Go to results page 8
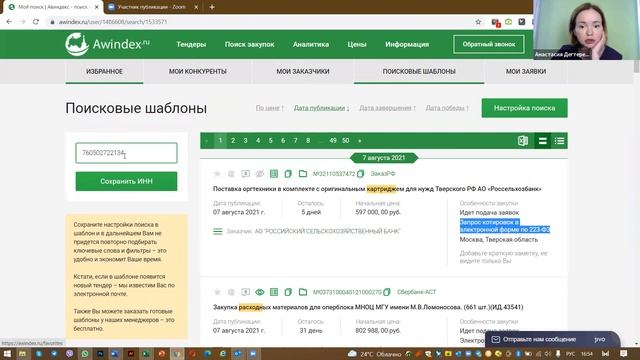The image size is (640, 360). [308, 141]
